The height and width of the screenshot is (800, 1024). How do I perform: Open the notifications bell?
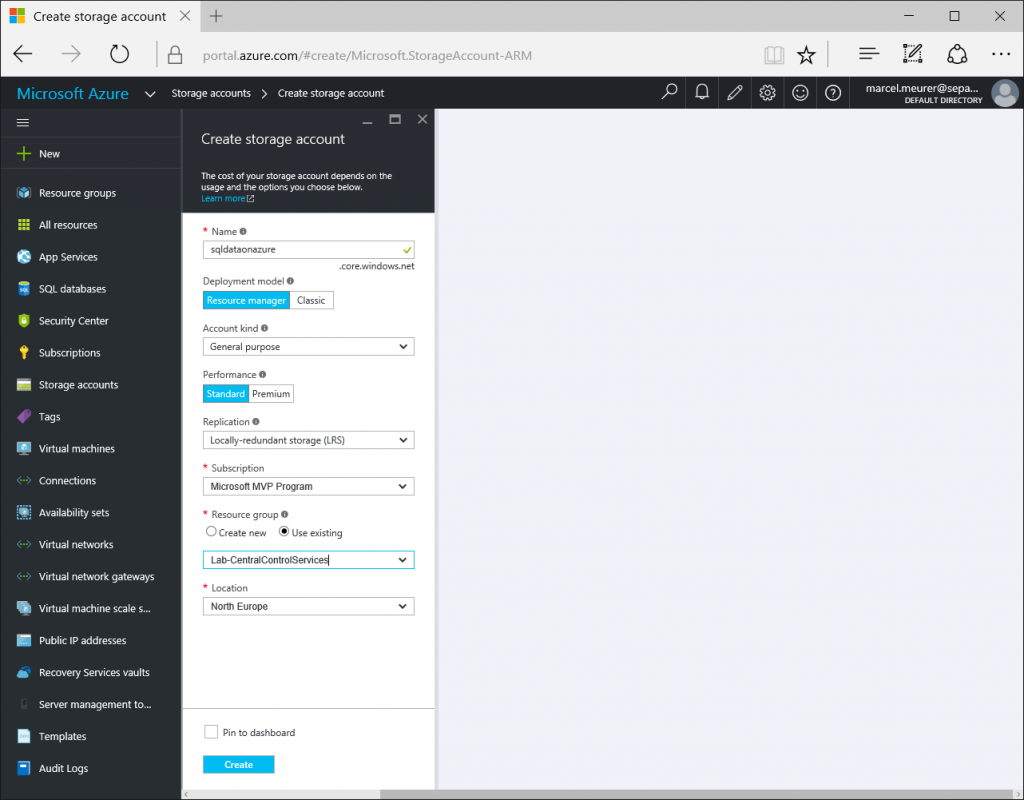702,93
